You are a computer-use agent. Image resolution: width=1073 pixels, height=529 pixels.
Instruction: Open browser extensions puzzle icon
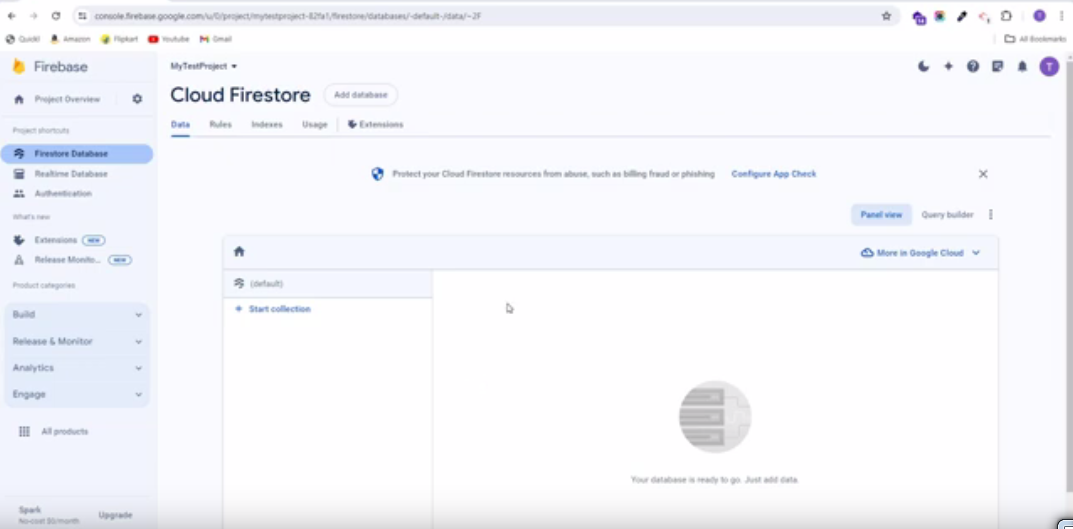(x=1006, y=16)
